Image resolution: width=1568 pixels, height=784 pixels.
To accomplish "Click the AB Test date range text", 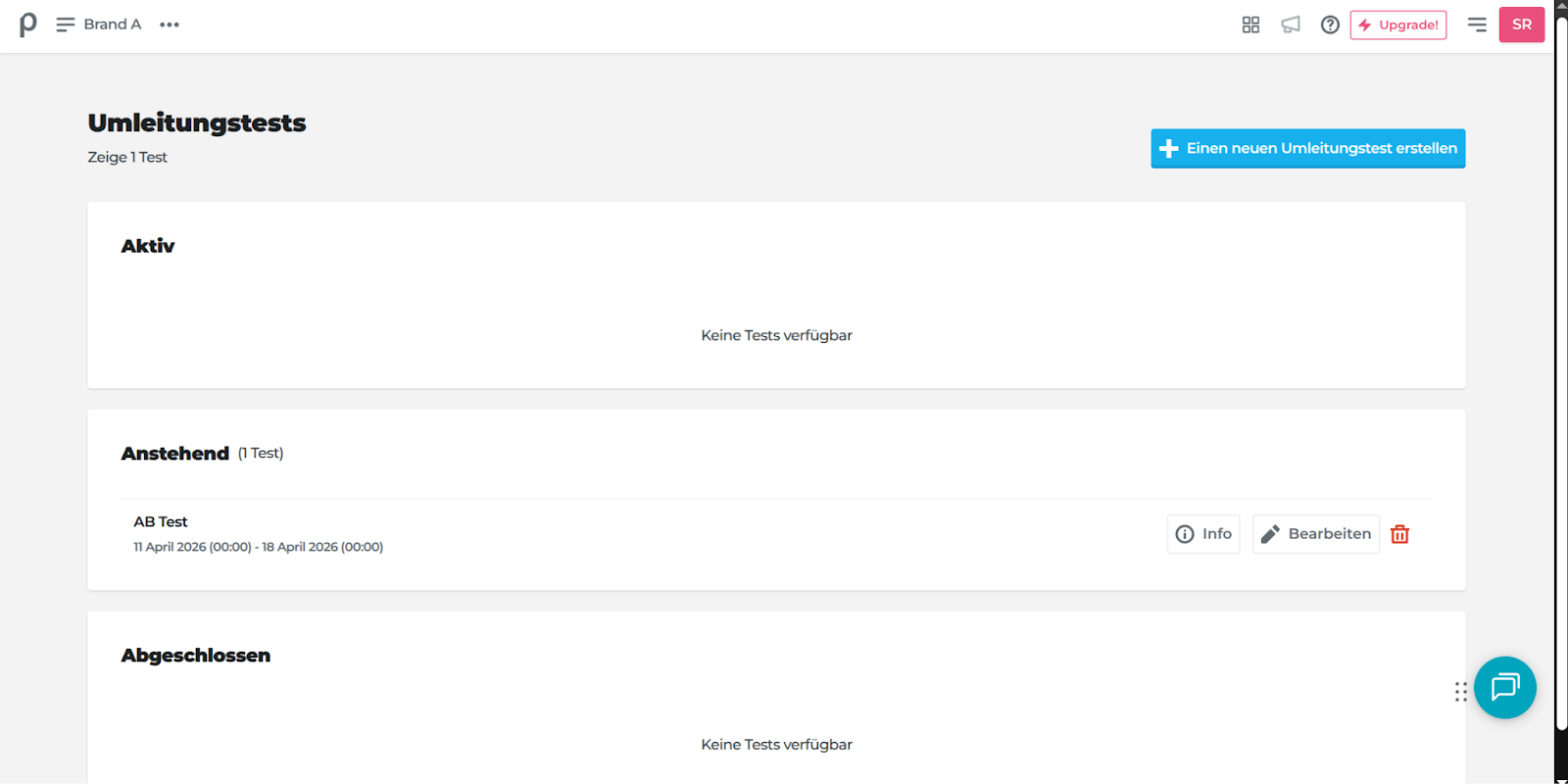I will click(258, 547).
